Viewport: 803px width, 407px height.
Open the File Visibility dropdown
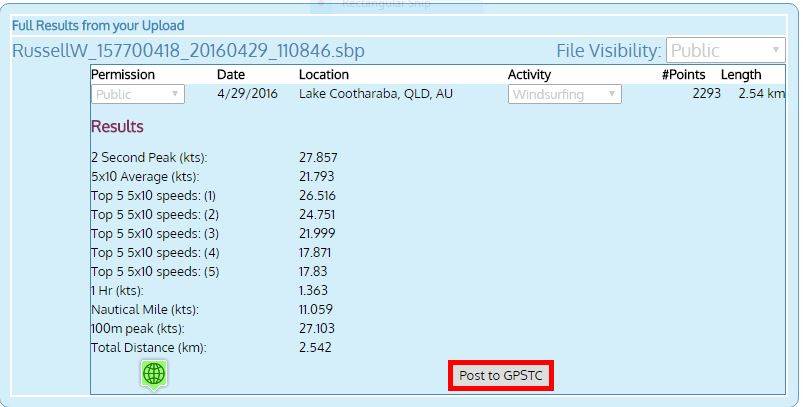pos(726,50)
